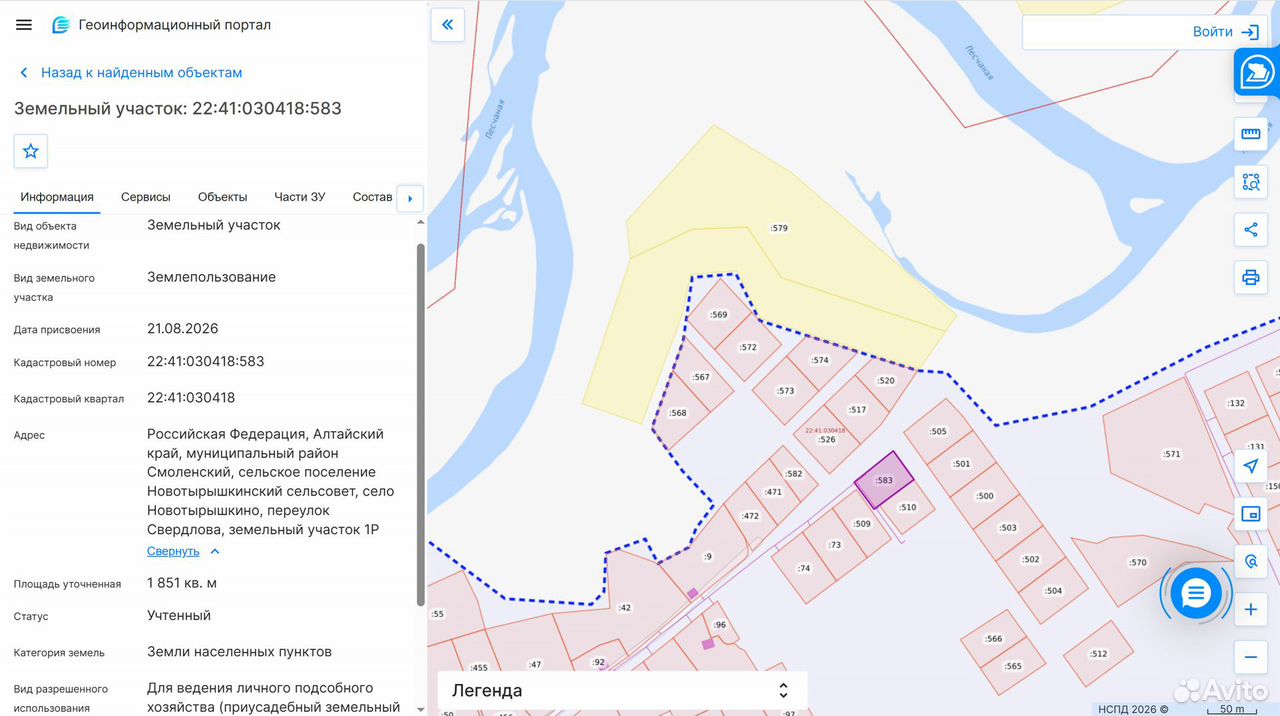1280x716 pixels.
Task: Zoom out with the minus button
Action: coord(1250,658)
